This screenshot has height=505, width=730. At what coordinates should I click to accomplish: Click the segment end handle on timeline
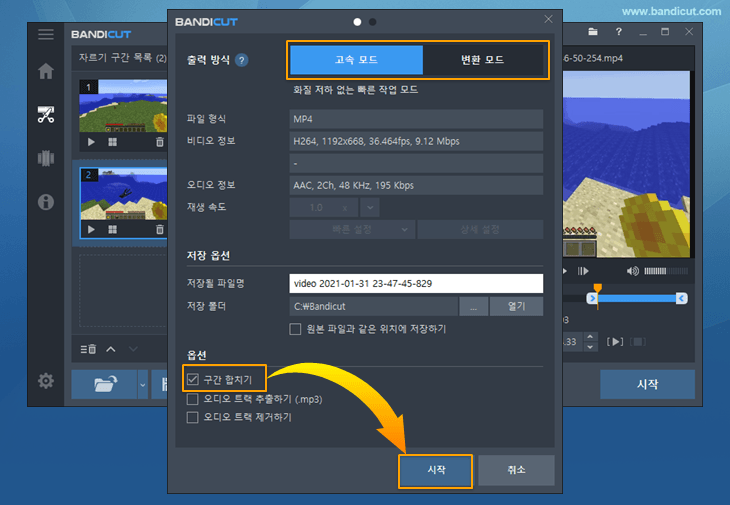pos(682,298)
